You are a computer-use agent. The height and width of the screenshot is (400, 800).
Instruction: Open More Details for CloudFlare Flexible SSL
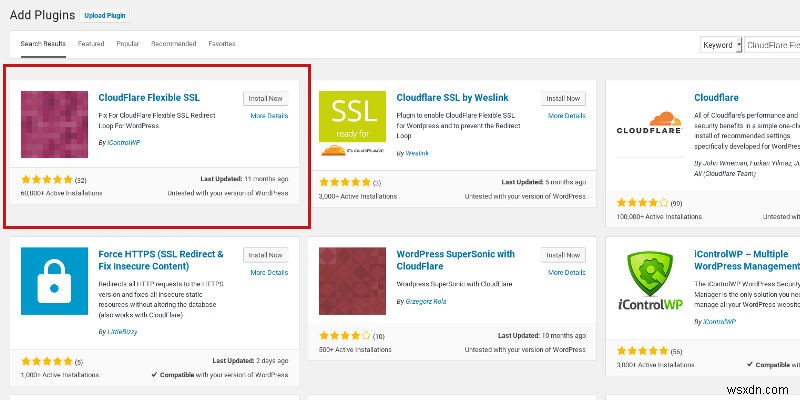[269, 116]
